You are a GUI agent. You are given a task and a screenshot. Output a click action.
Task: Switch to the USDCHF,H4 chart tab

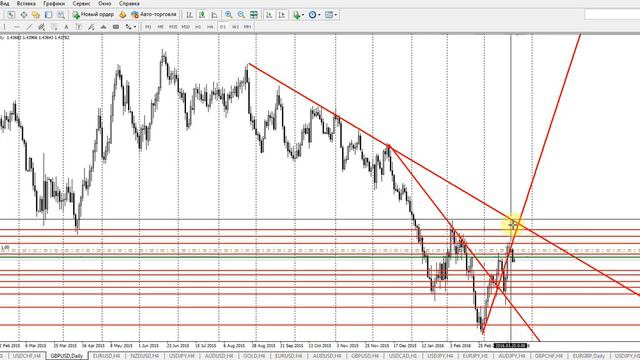click(27, 356)
